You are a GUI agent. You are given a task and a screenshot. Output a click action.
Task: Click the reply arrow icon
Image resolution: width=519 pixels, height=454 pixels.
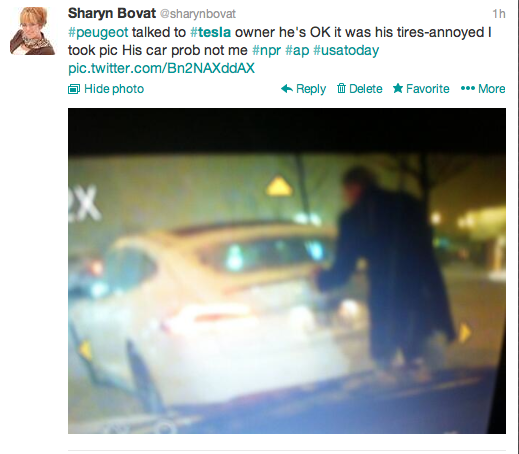point(287,89)
